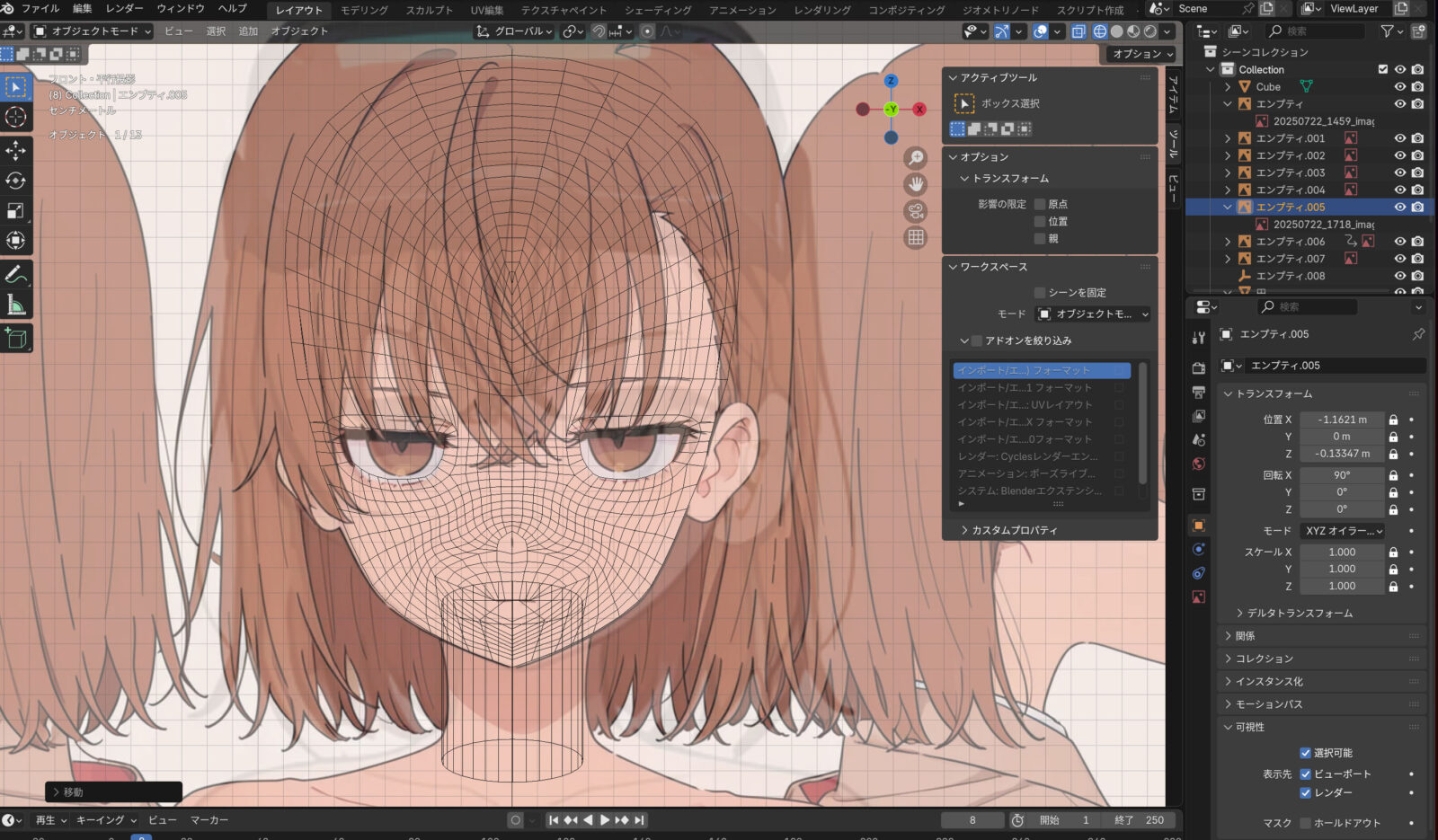This screenshot has width=1438, height=840.
Task: Switch to the スカルプト workspace tab
Action: tap(430, 10)
